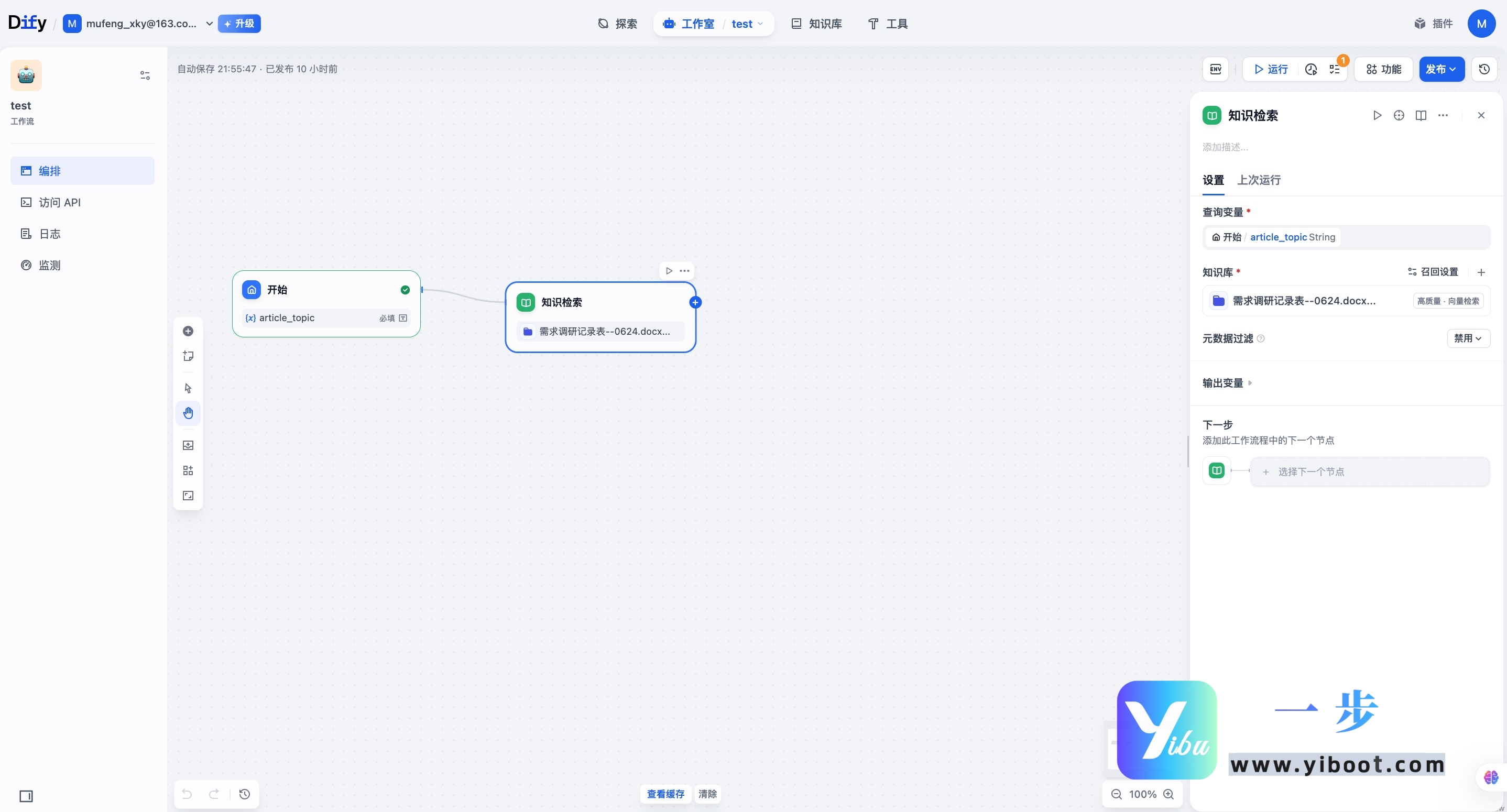The image size is (1507, 812).
Task: Open the 禁用 metadata filter dropdown
Action: 1468,339
